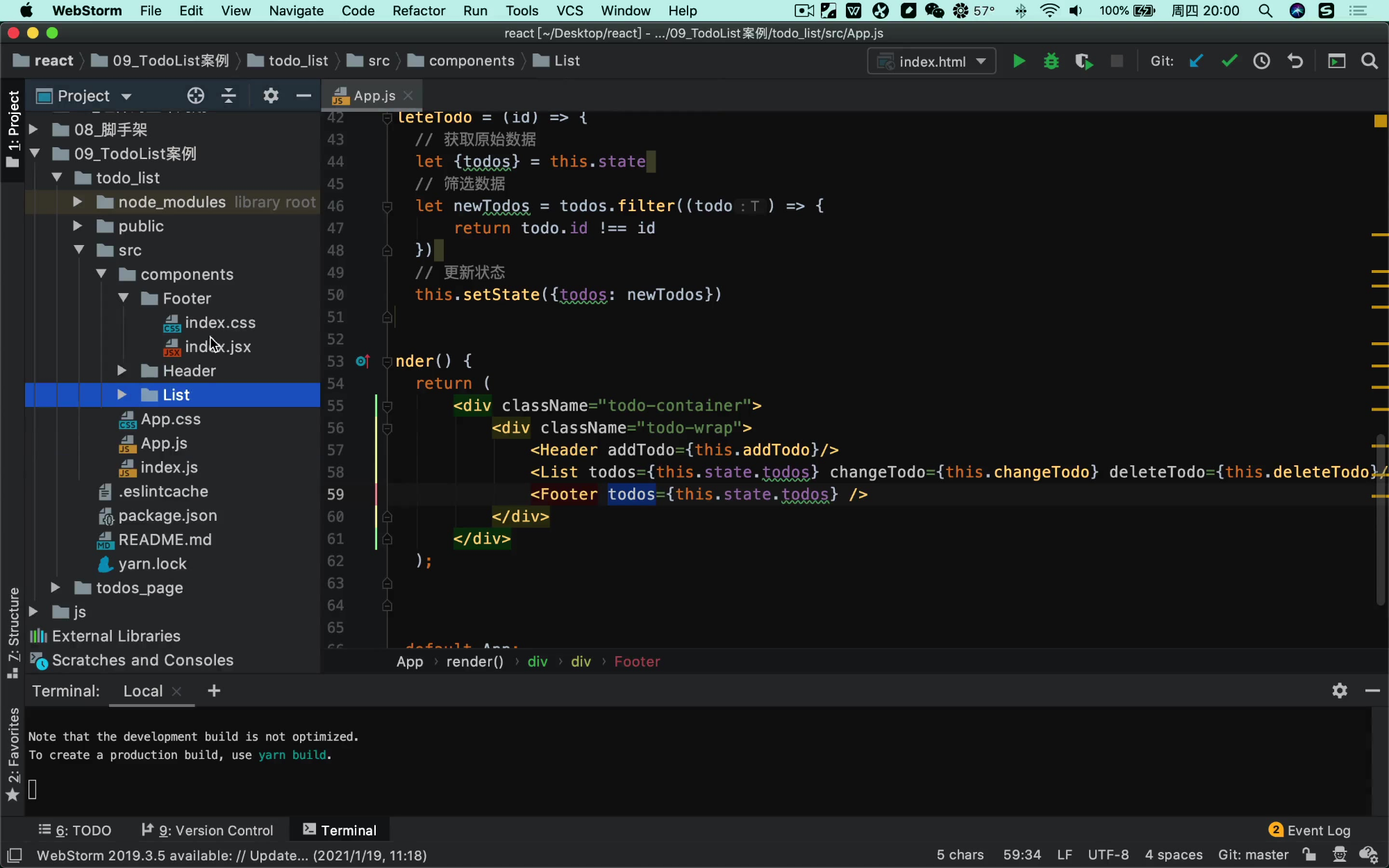Image resolution: width=1389 pixels, height=868 pixels.
Task: Expand the 08_脚手架 folder
Action: [x=33, y=129]
